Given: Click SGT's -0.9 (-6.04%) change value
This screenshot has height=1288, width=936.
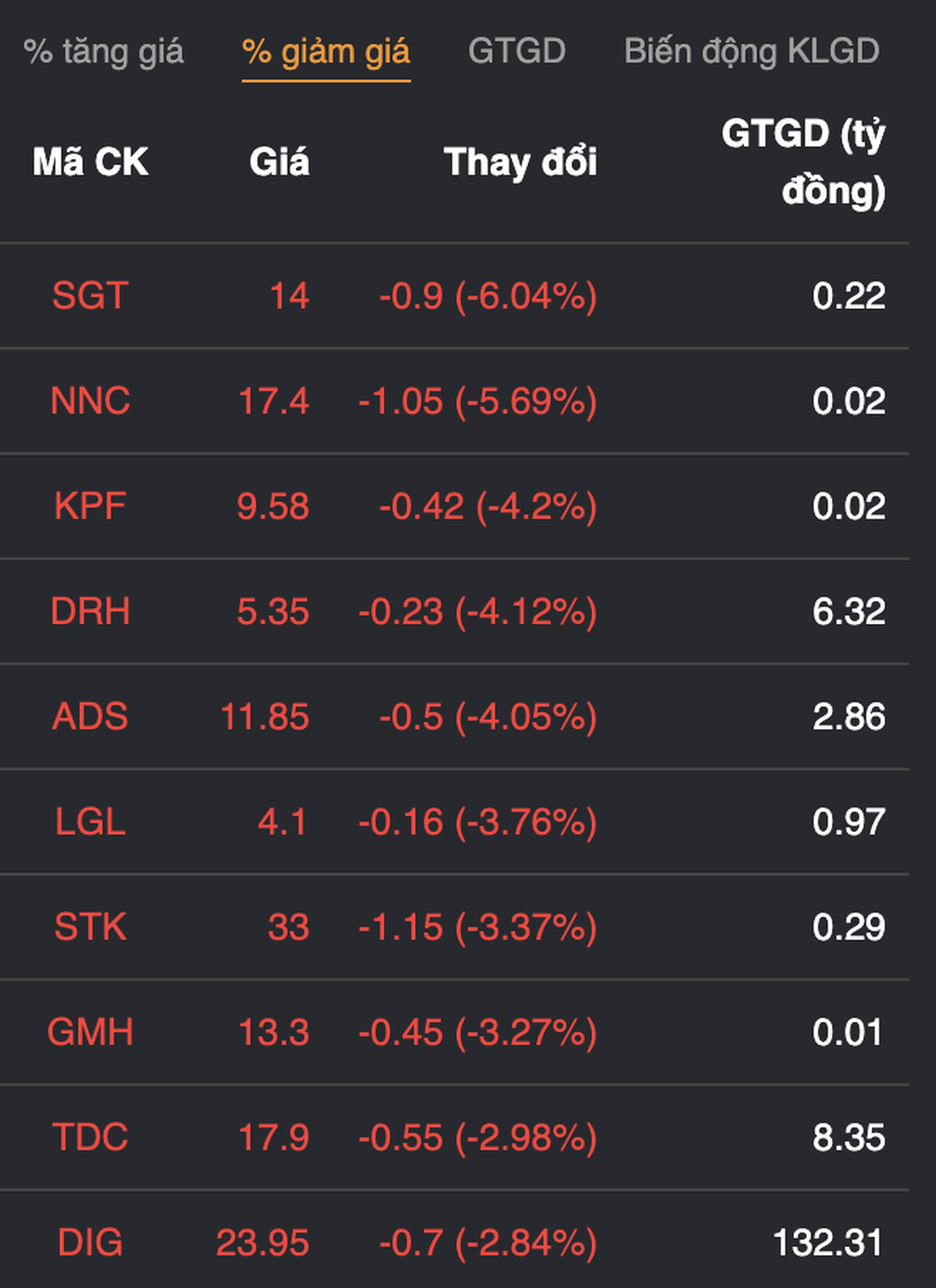Looking at the screenshot, I should [x=488, y=296].
